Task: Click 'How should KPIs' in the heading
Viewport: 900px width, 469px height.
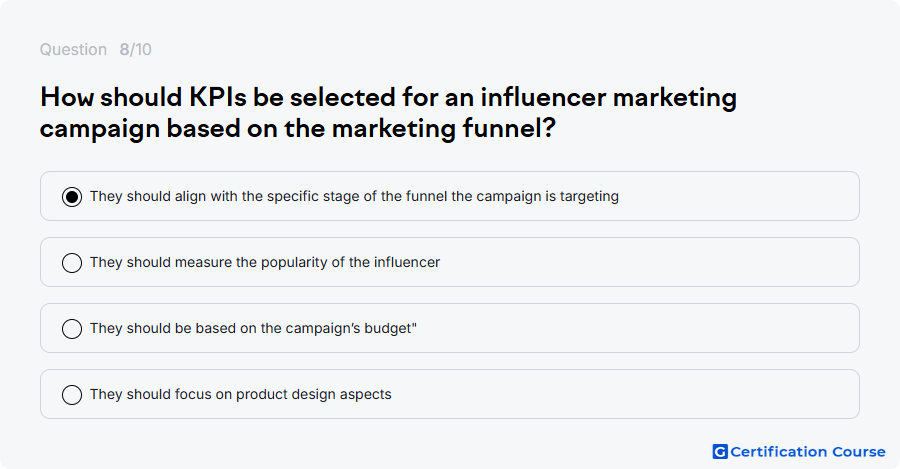Action: tap(143, 97)
